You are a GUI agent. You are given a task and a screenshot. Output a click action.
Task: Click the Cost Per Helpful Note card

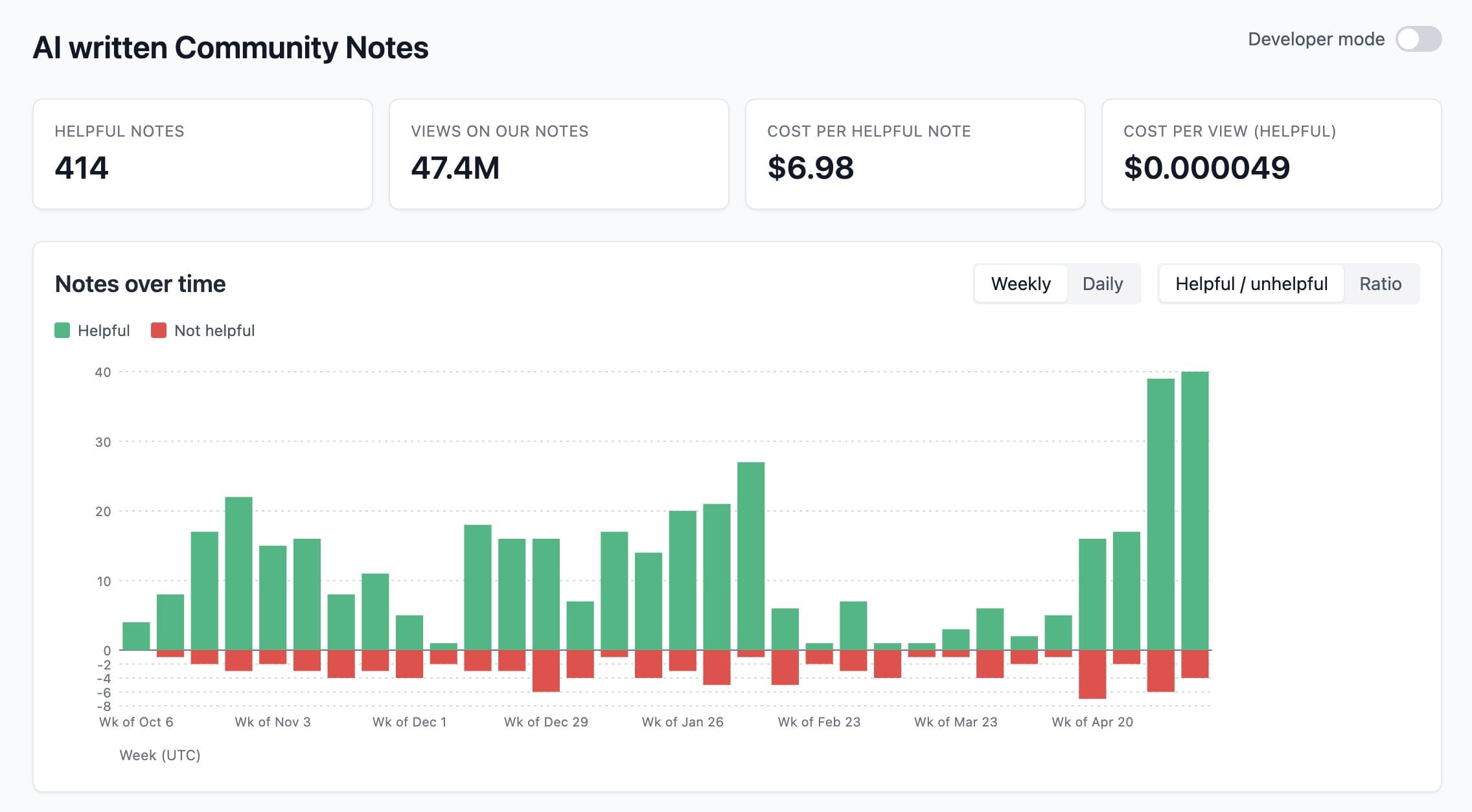point(915,154)
